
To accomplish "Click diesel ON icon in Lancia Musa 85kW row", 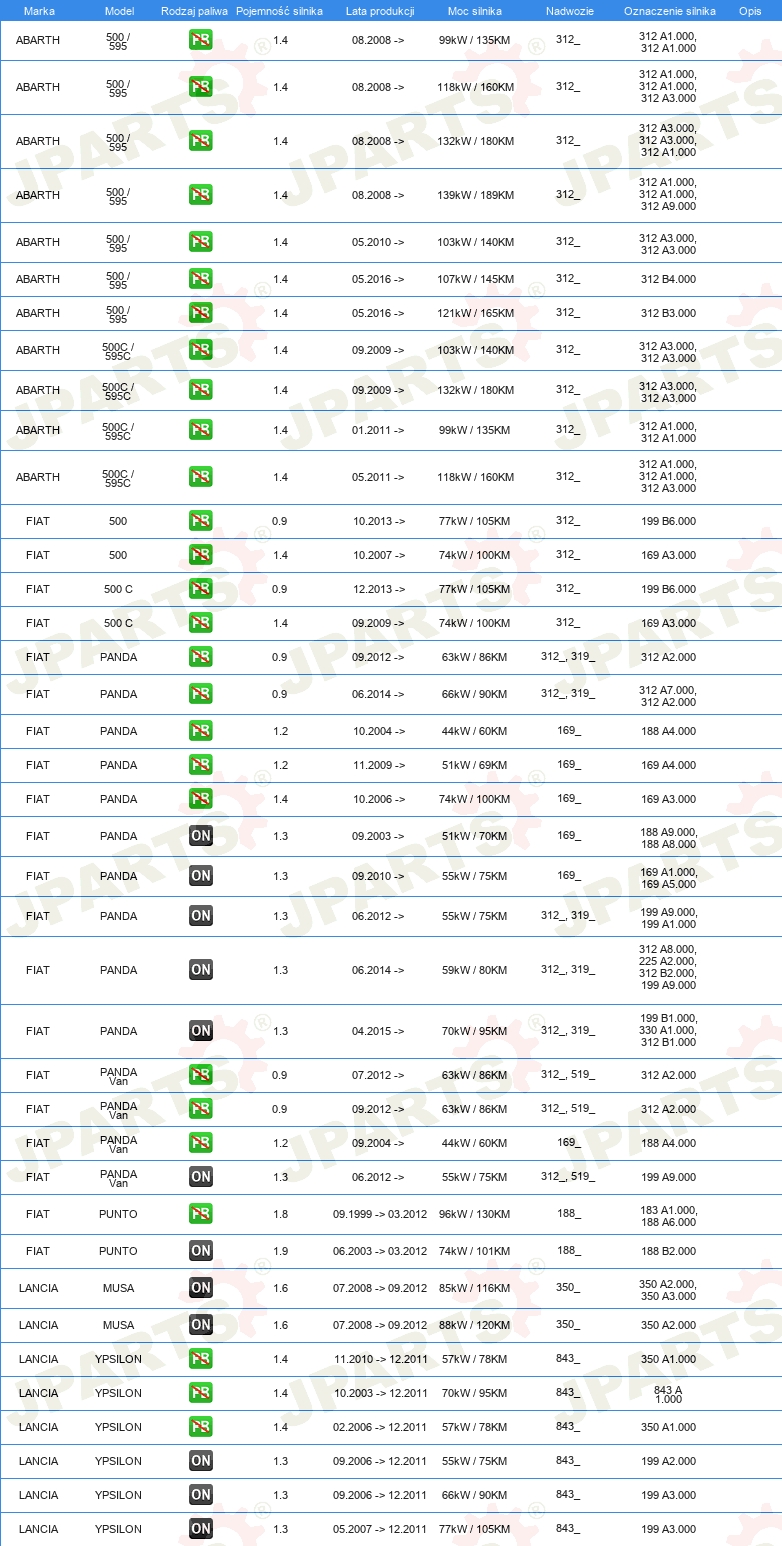I will click(x=201, y=1288).
